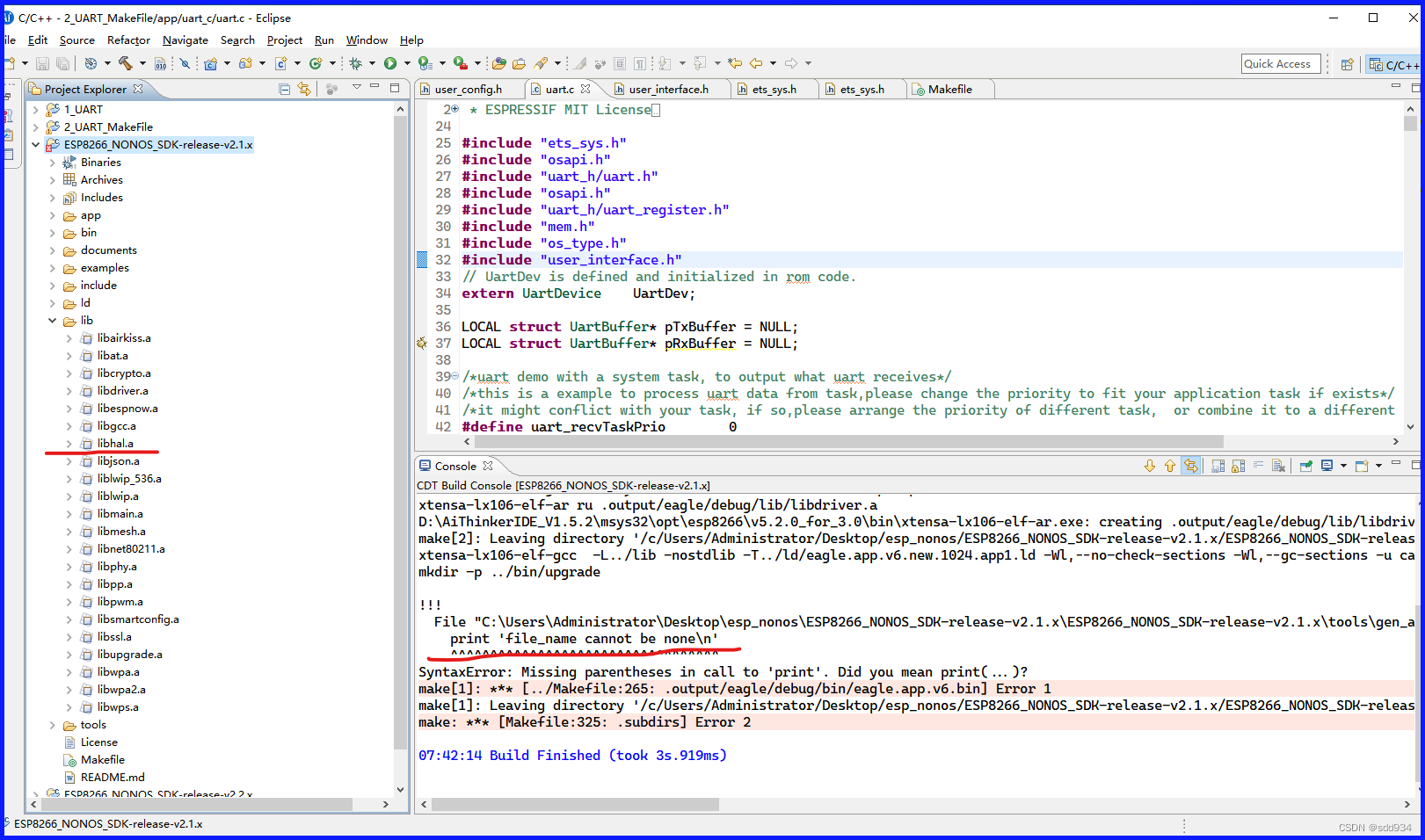Click the green Run icon
The image size is (1425, 840).
click(390, 63)
